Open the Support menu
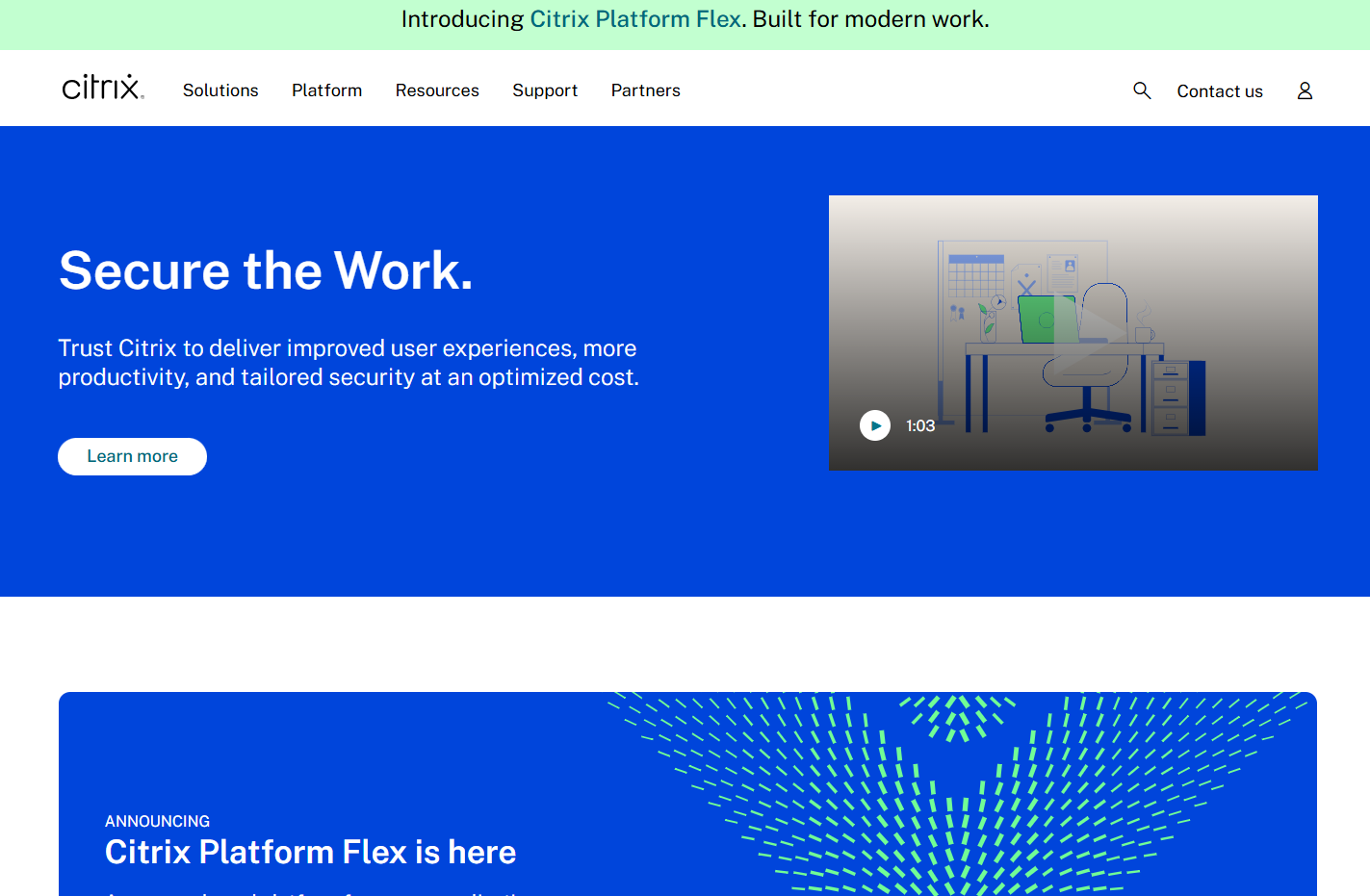The image size is (1370, 896). click(x=545, y=90)
